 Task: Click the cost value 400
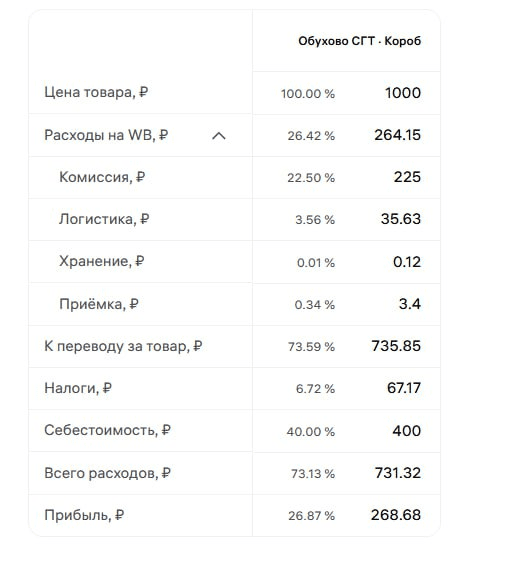coord(406,431)
